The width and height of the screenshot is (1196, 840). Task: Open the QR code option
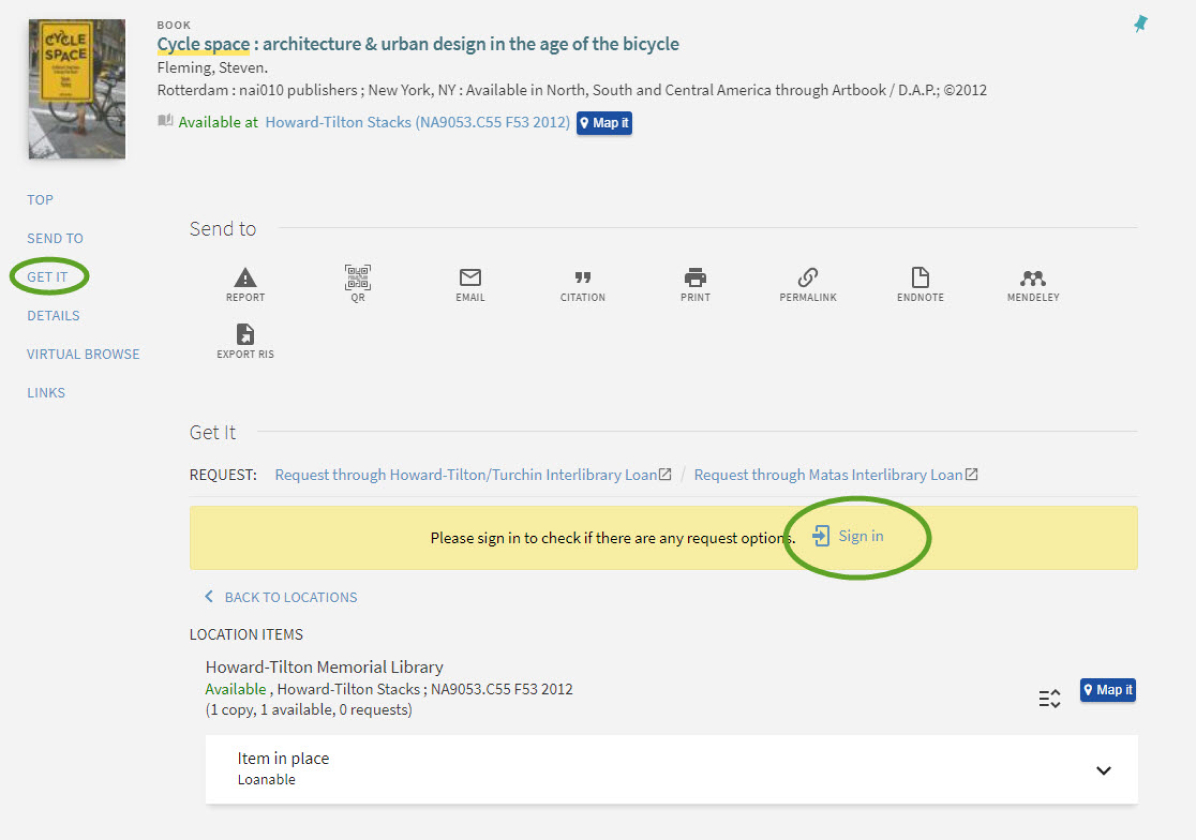click(x=358, y=278)
